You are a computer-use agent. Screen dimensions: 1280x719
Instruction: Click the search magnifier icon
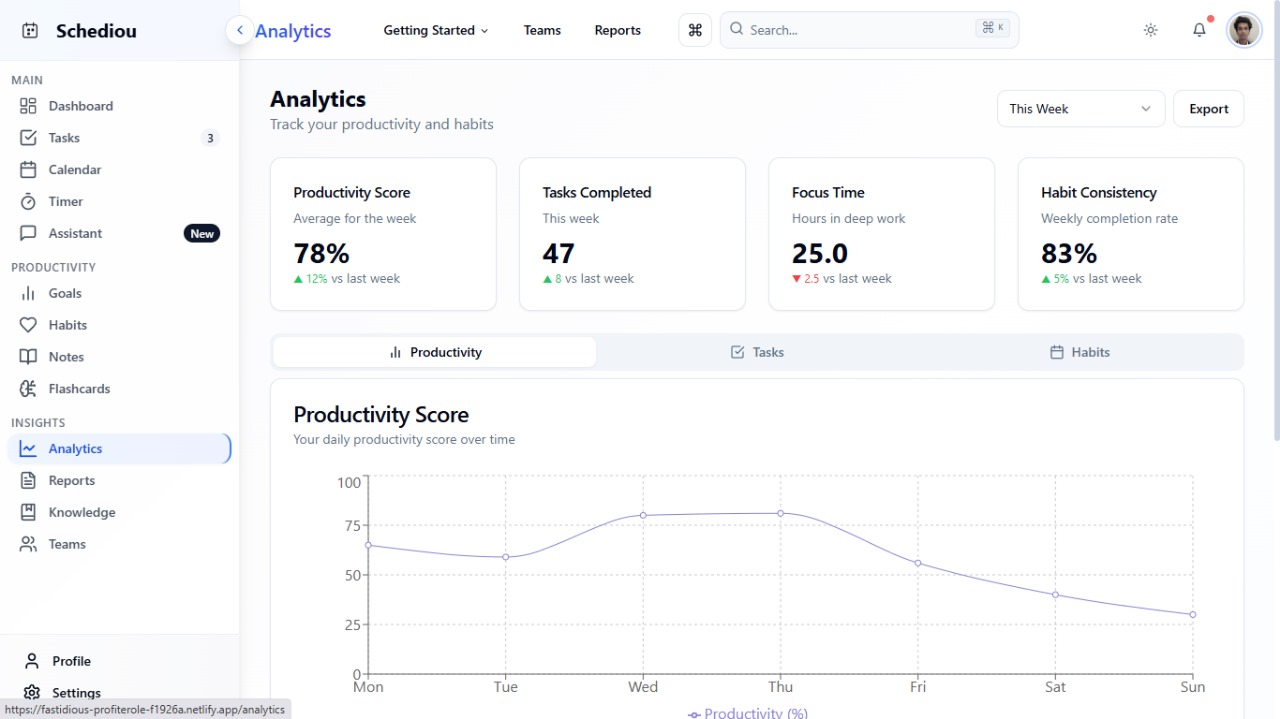point(737,30)
